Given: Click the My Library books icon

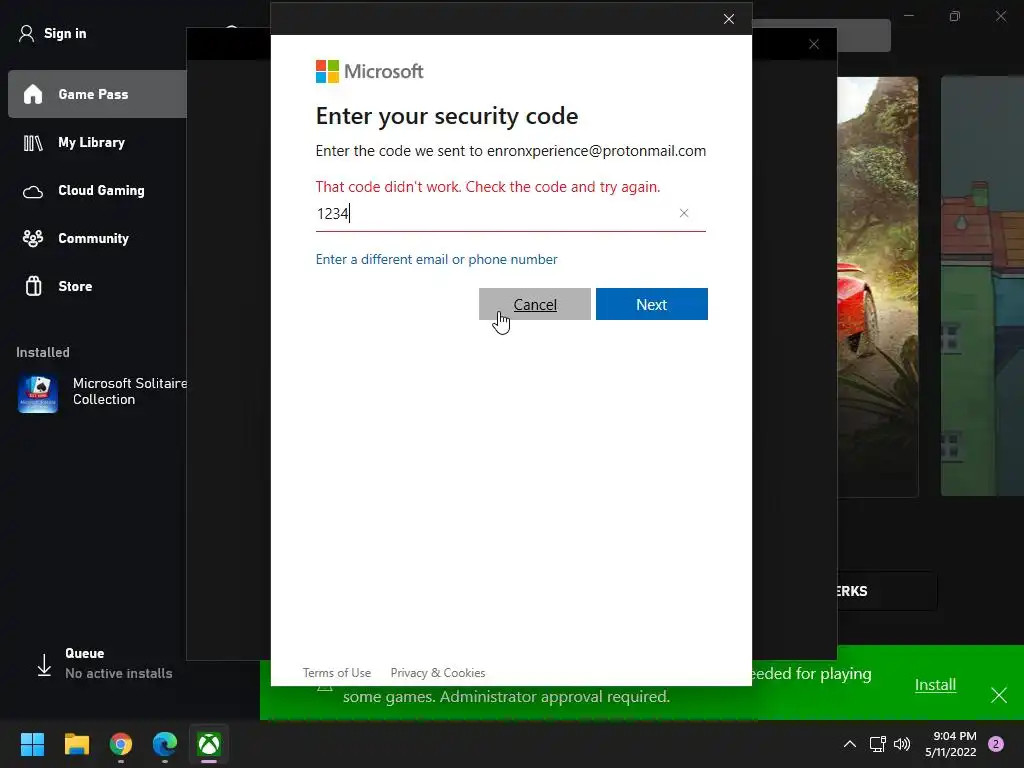Looking at the screenshot, I should (x=33, y=142).
